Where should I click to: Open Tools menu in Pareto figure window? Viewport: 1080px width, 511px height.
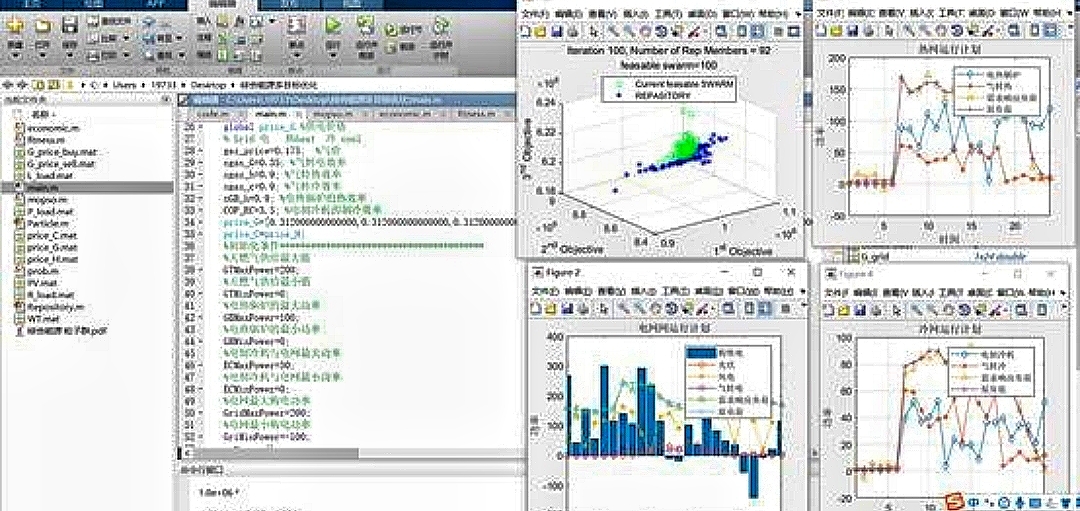click(x=667, y=14)
